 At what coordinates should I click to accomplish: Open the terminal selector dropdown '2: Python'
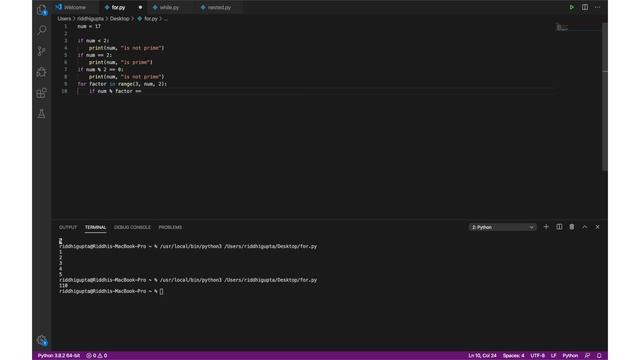(502, 227)
